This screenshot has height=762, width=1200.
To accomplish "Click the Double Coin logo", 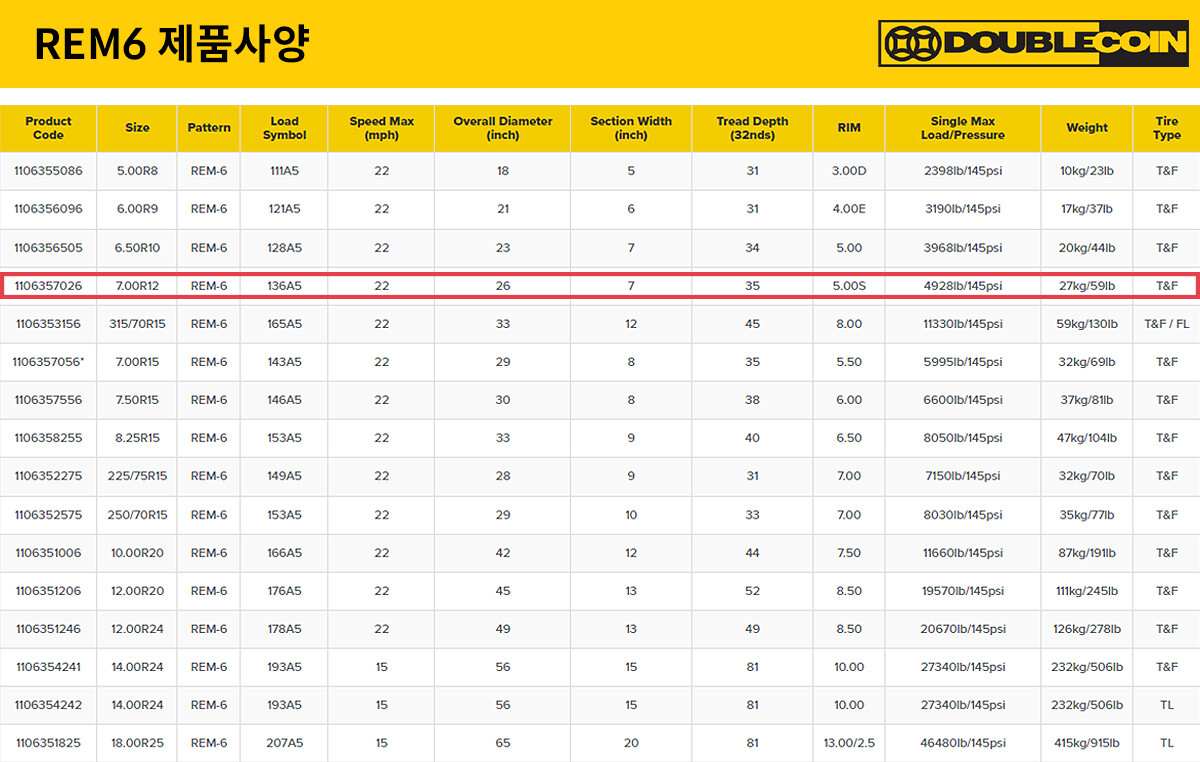I will click(x=1033, y=44).
